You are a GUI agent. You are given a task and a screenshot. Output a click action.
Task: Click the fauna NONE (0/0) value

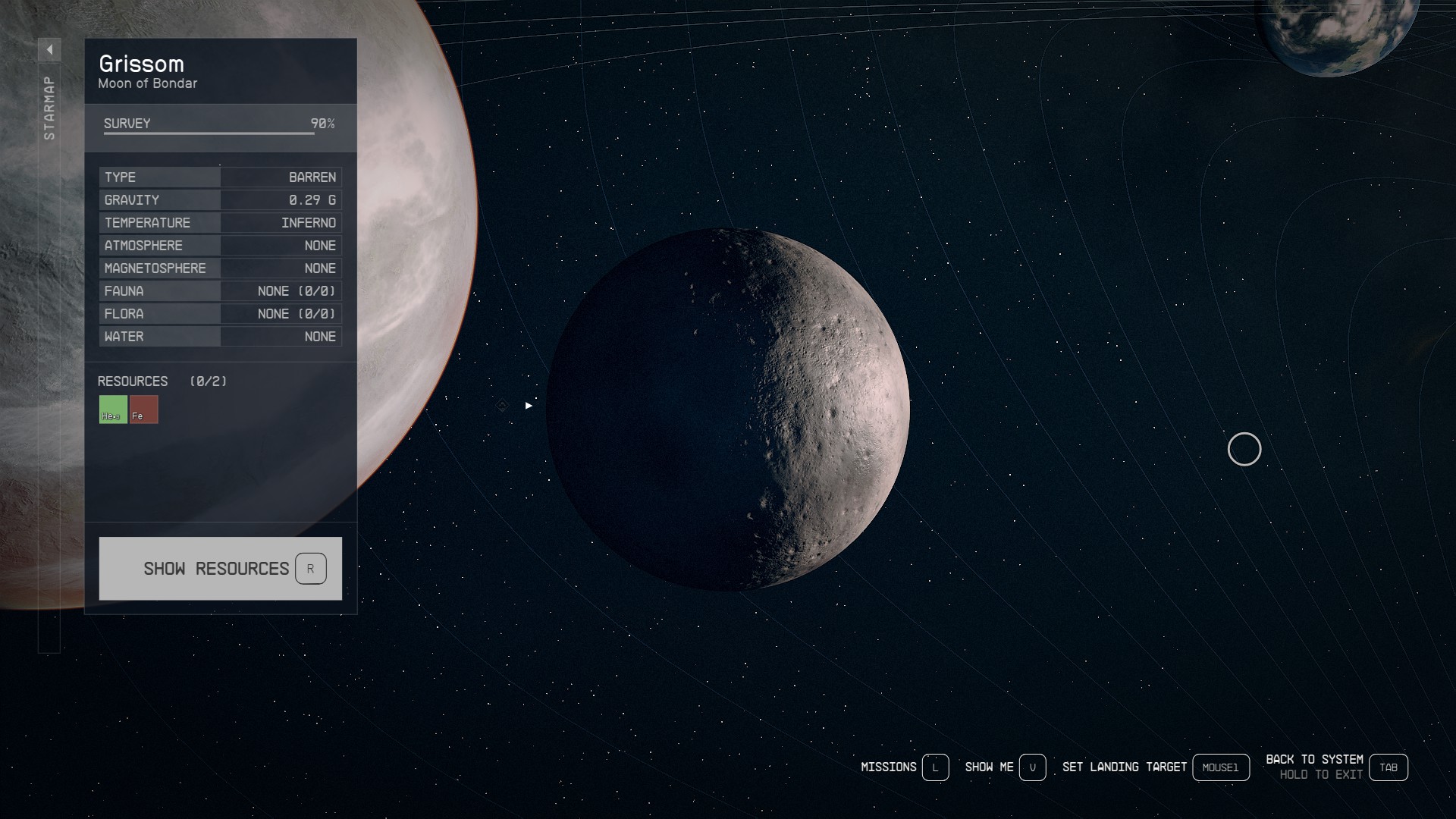[x=297, y=291]
